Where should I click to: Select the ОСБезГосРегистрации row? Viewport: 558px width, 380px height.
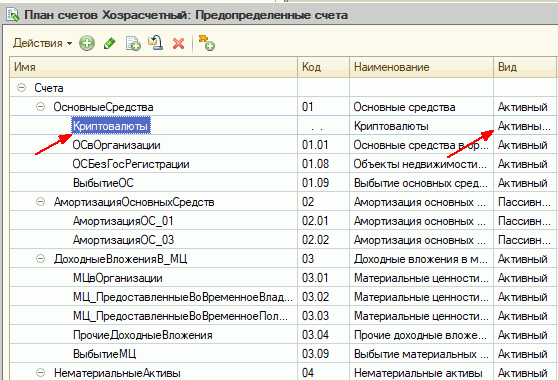(283, 164)
